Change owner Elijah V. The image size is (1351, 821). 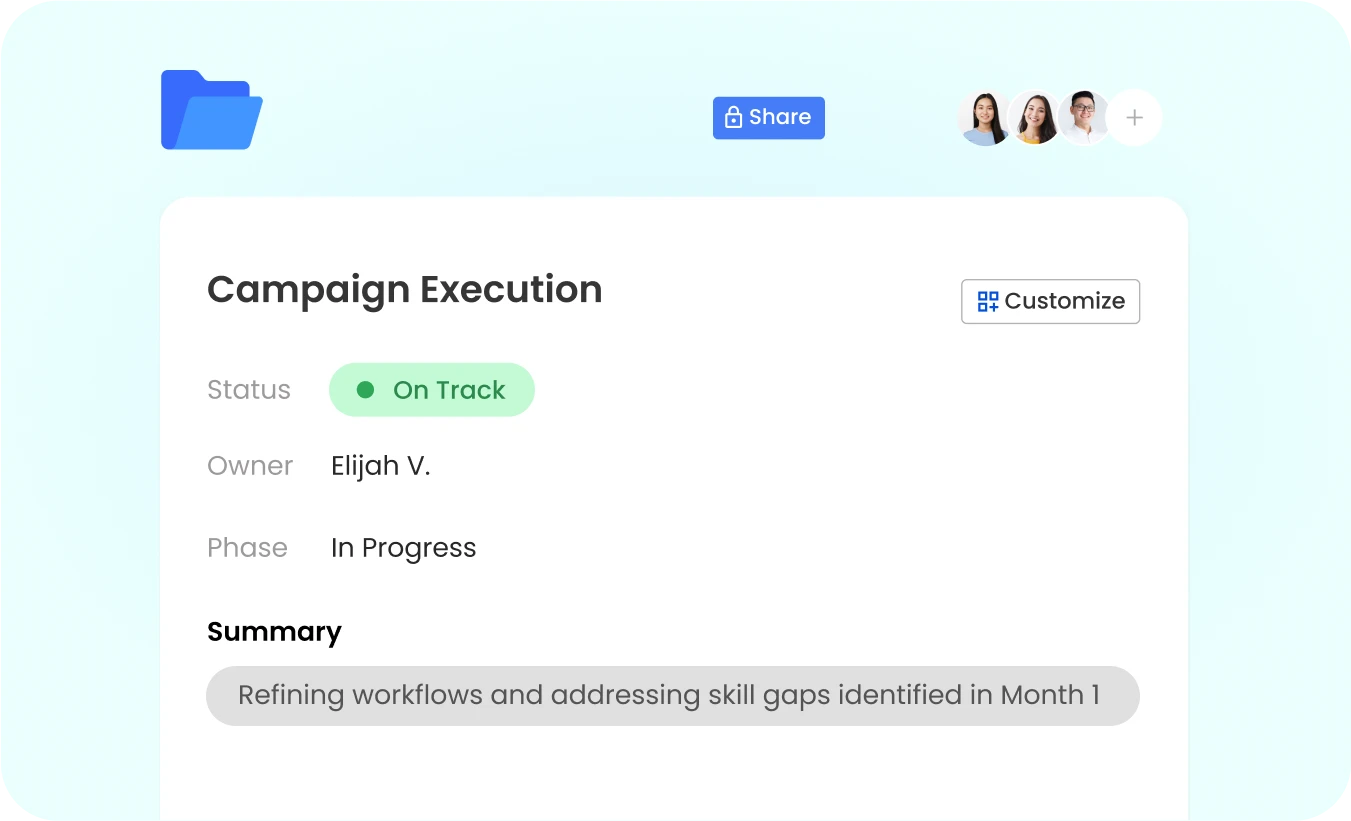pyautogui.click(x=380, y=466)
